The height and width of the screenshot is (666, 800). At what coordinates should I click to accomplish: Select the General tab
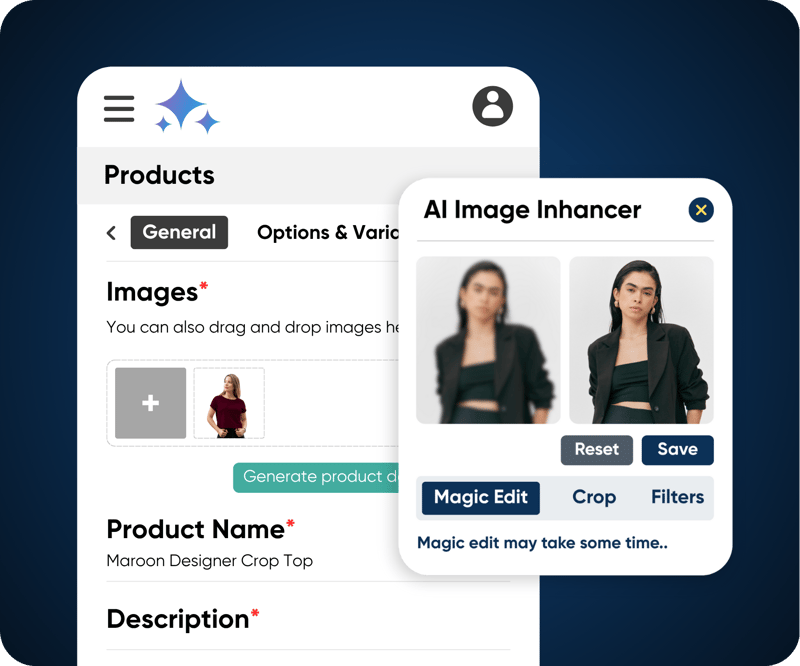coord(179,232)
